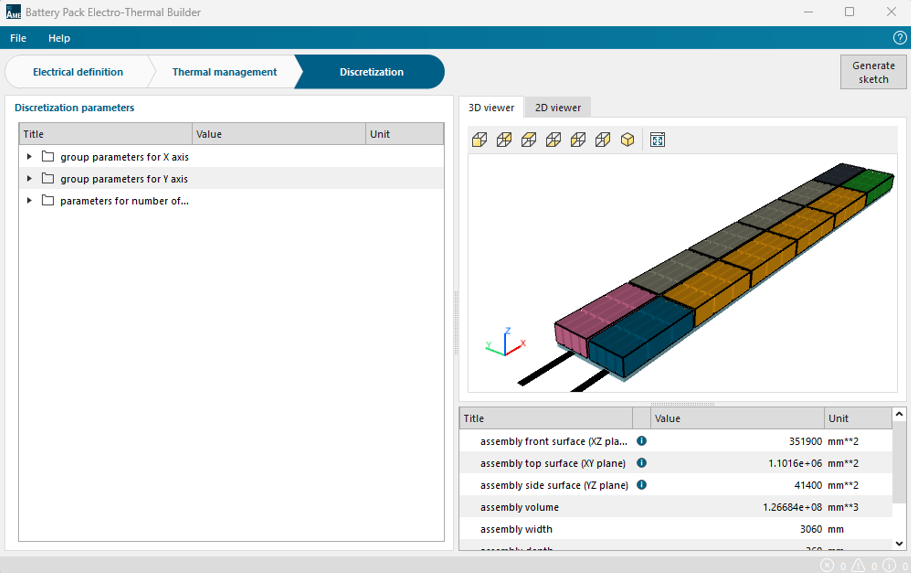Image resolution: width=911 pixels, height=573 pixels.
Task: Show info for assembly top surface
Action: [642, 463]
